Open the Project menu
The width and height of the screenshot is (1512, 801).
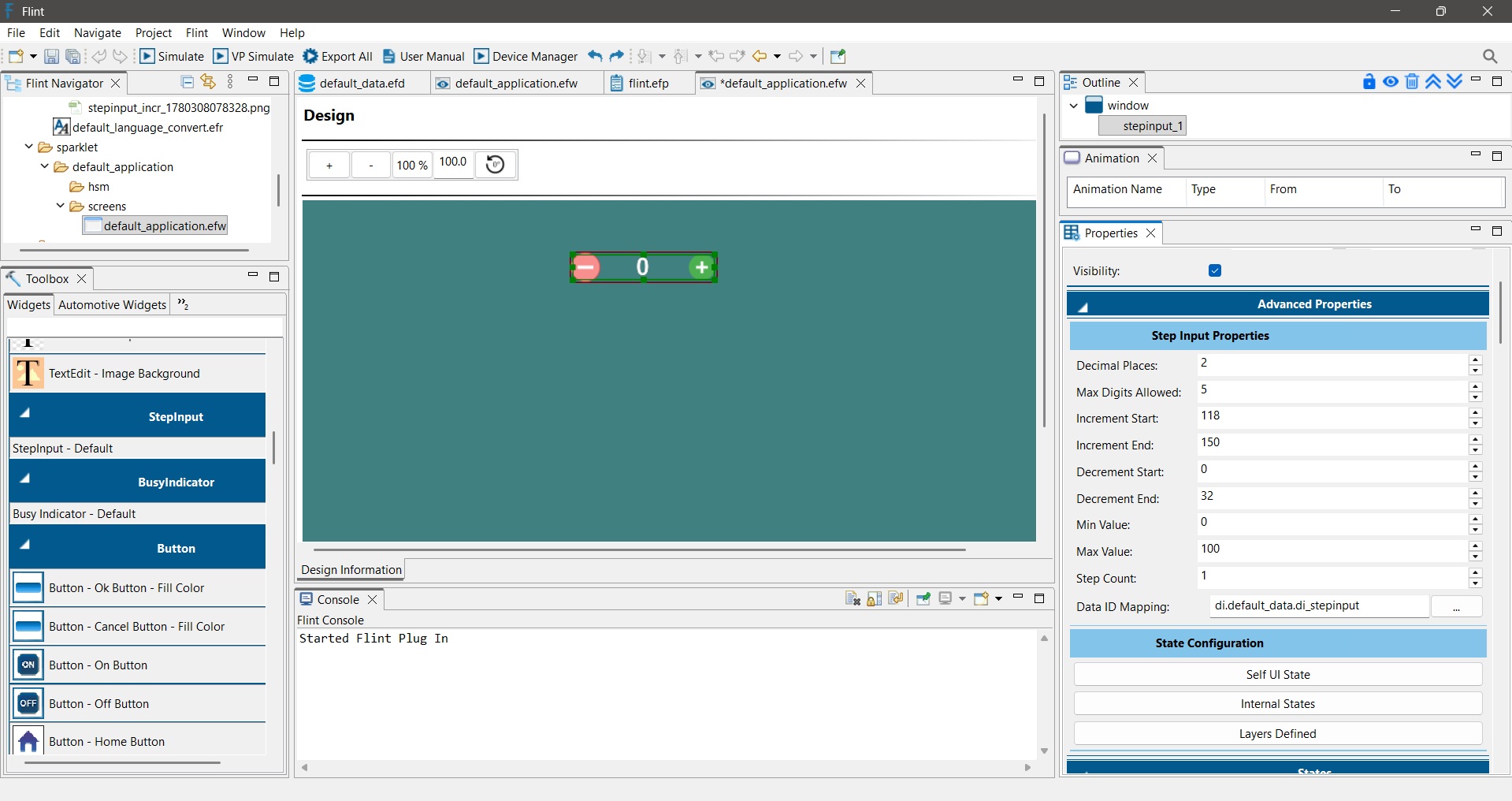[154, 32]
